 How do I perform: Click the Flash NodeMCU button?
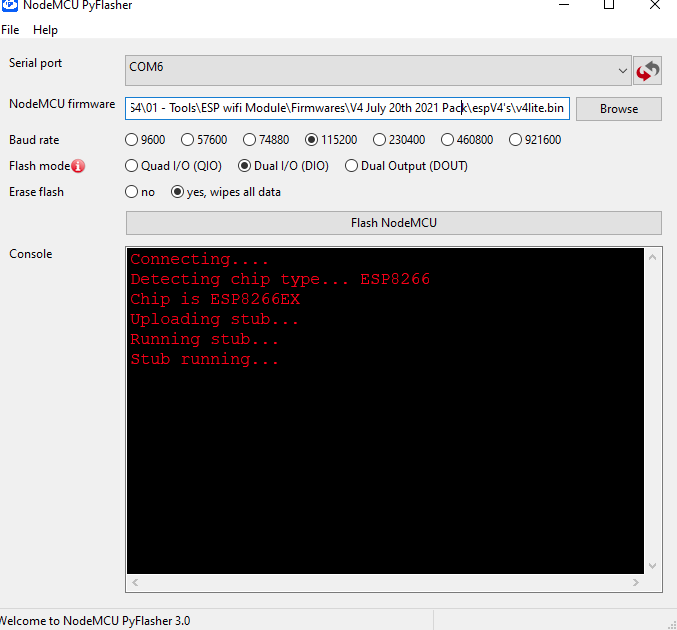click(394, 223)
